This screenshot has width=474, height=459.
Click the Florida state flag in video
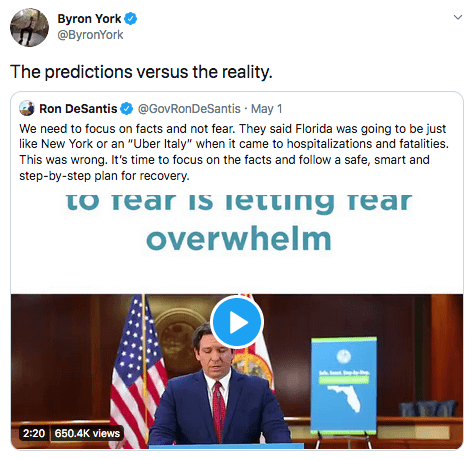pos(255,353)
